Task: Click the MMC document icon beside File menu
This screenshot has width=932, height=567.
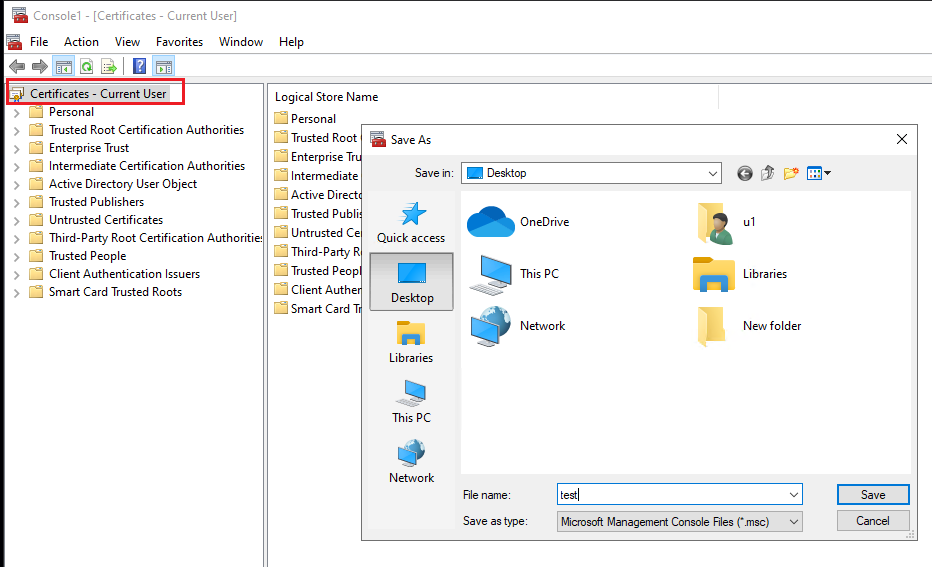Action: pos(14,42)
